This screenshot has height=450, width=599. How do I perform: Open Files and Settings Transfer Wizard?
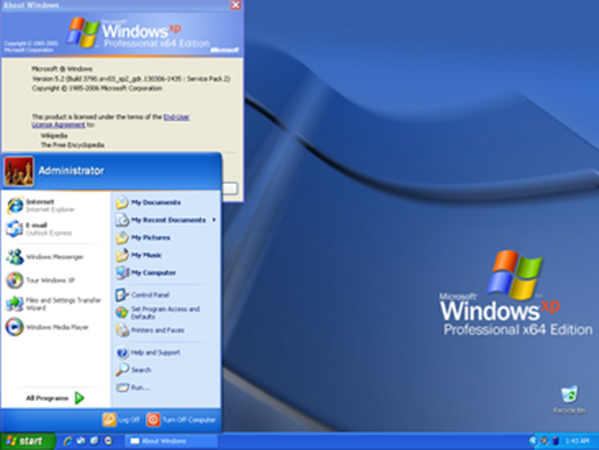click(x=56, y=304)
